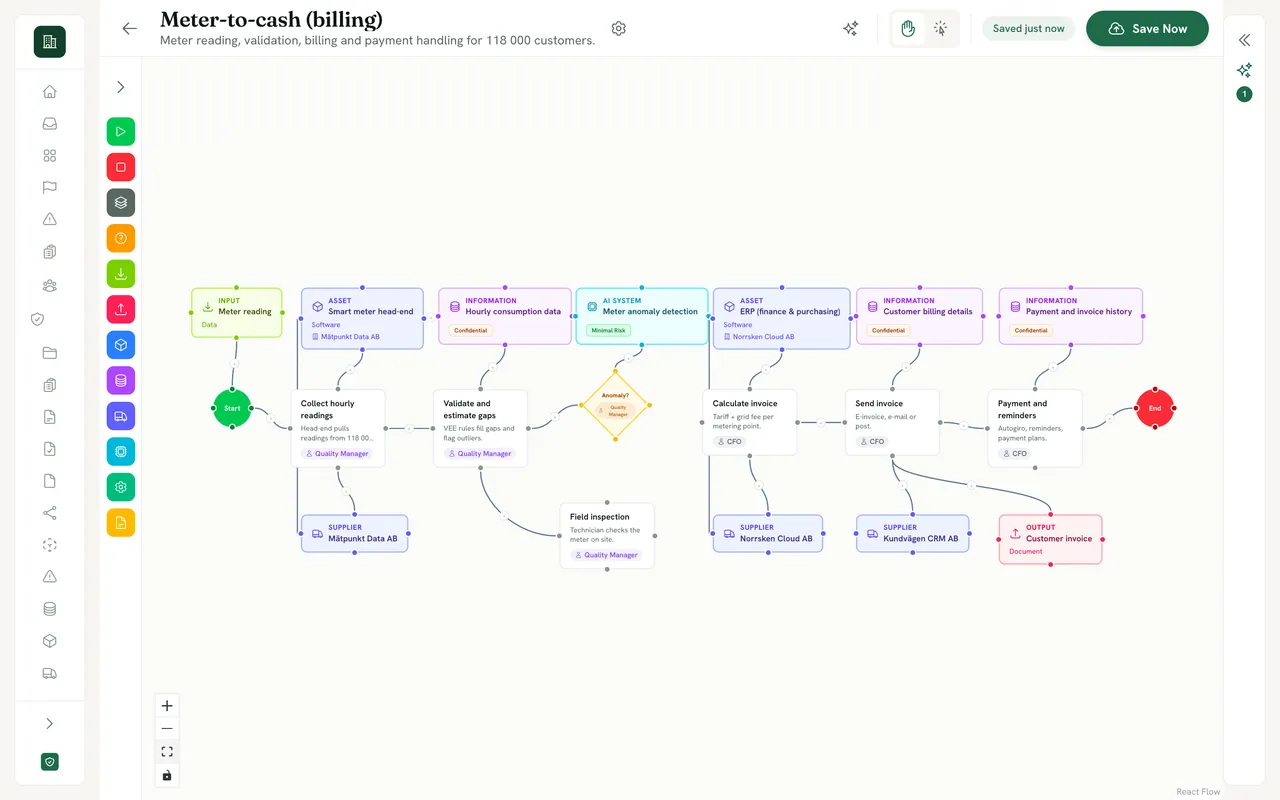Open Home from the left sidebar
This screenshot has height=800, width=1280.
click(x=50, y=92)
